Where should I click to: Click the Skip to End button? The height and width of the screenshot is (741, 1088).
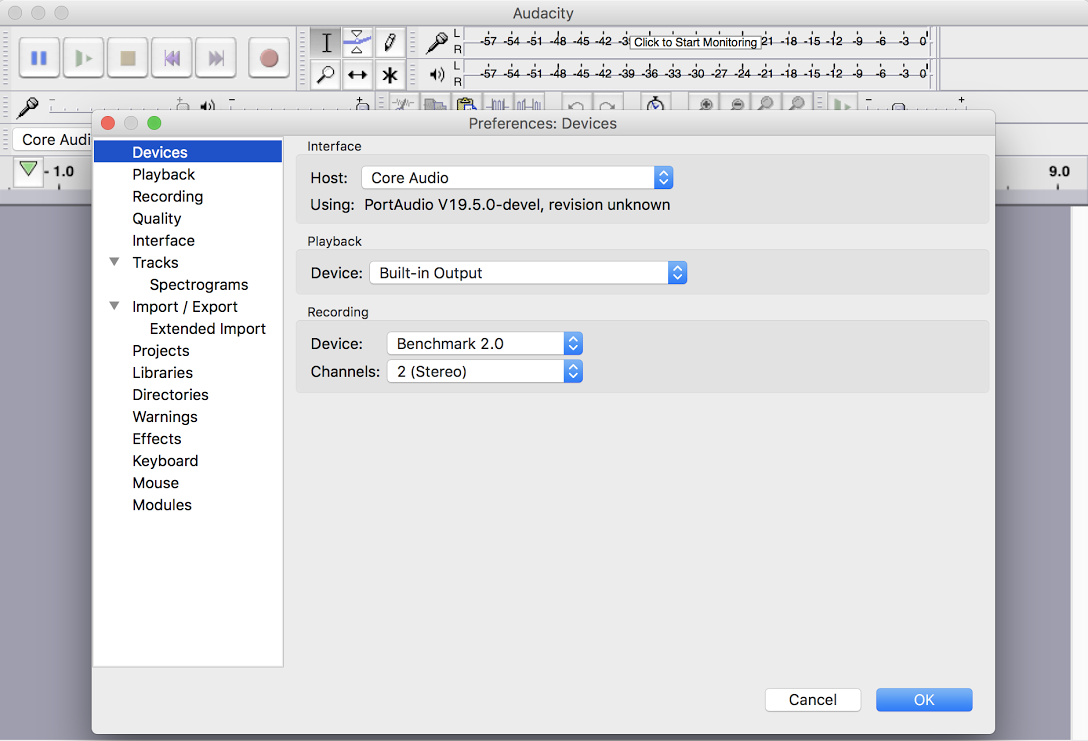(x=216, y=58)
